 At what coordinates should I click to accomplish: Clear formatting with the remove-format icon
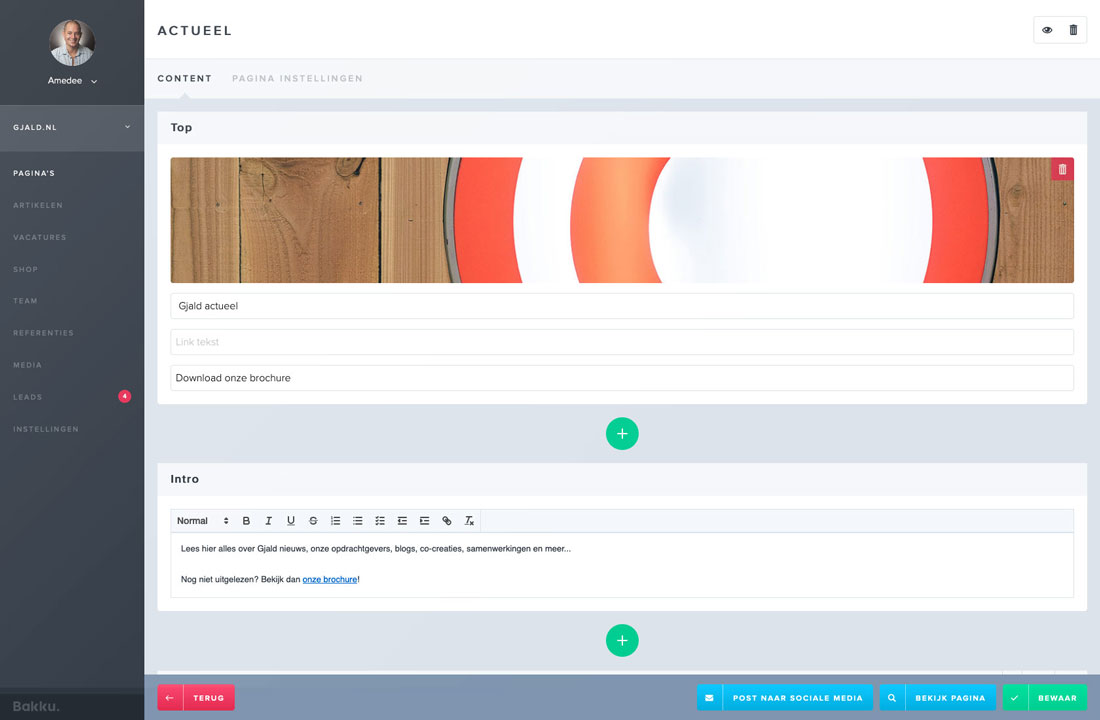(469, 520)
